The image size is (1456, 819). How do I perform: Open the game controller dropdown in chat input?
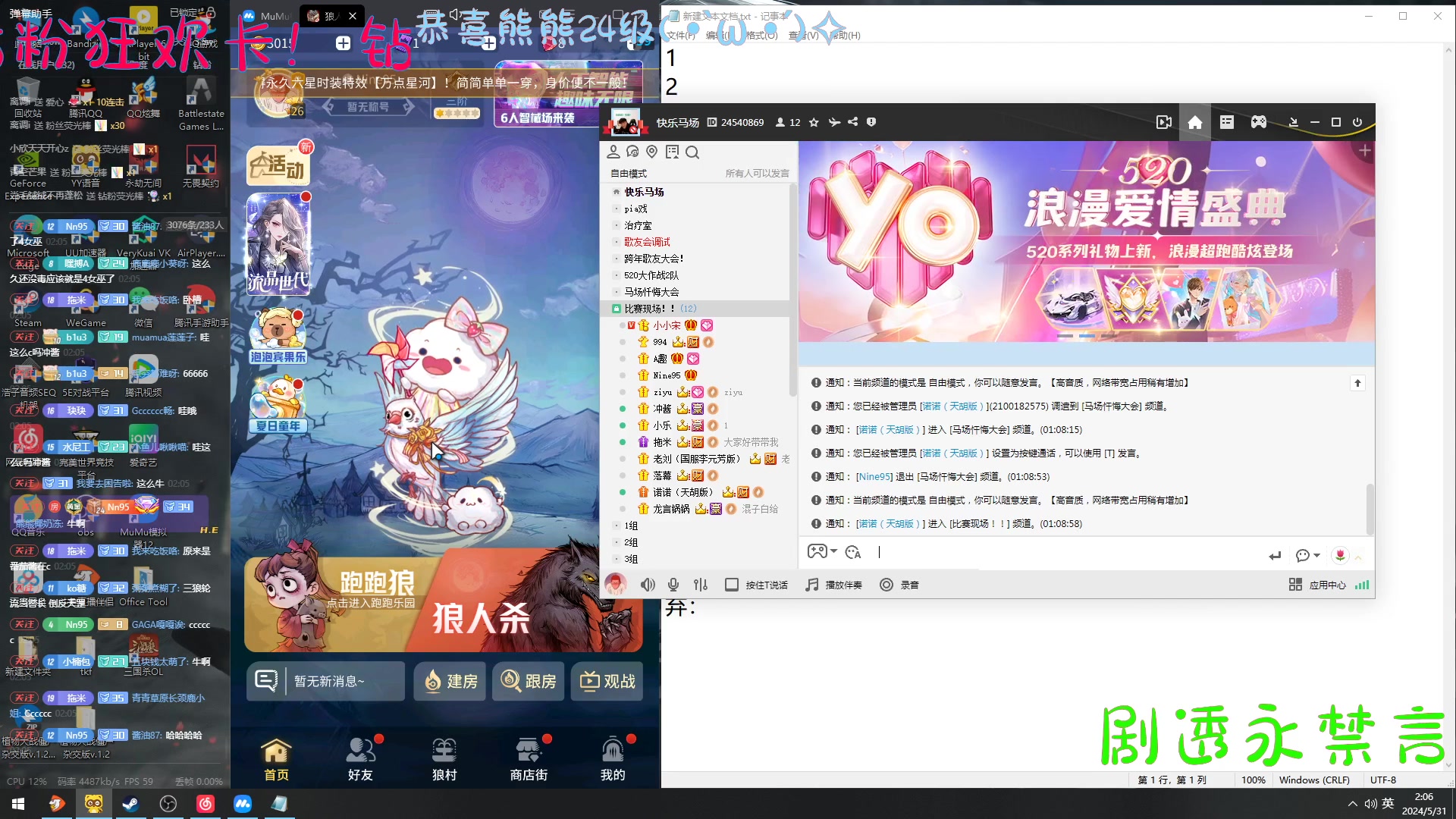click(822, 551)
